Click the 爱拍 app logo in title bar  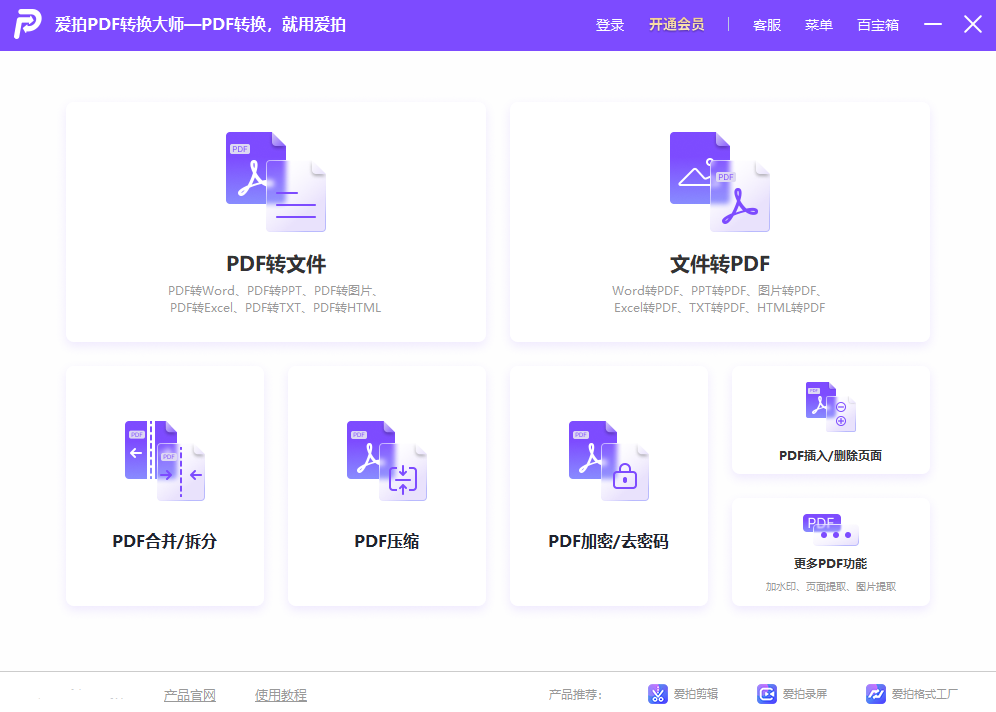click(28, 25)
